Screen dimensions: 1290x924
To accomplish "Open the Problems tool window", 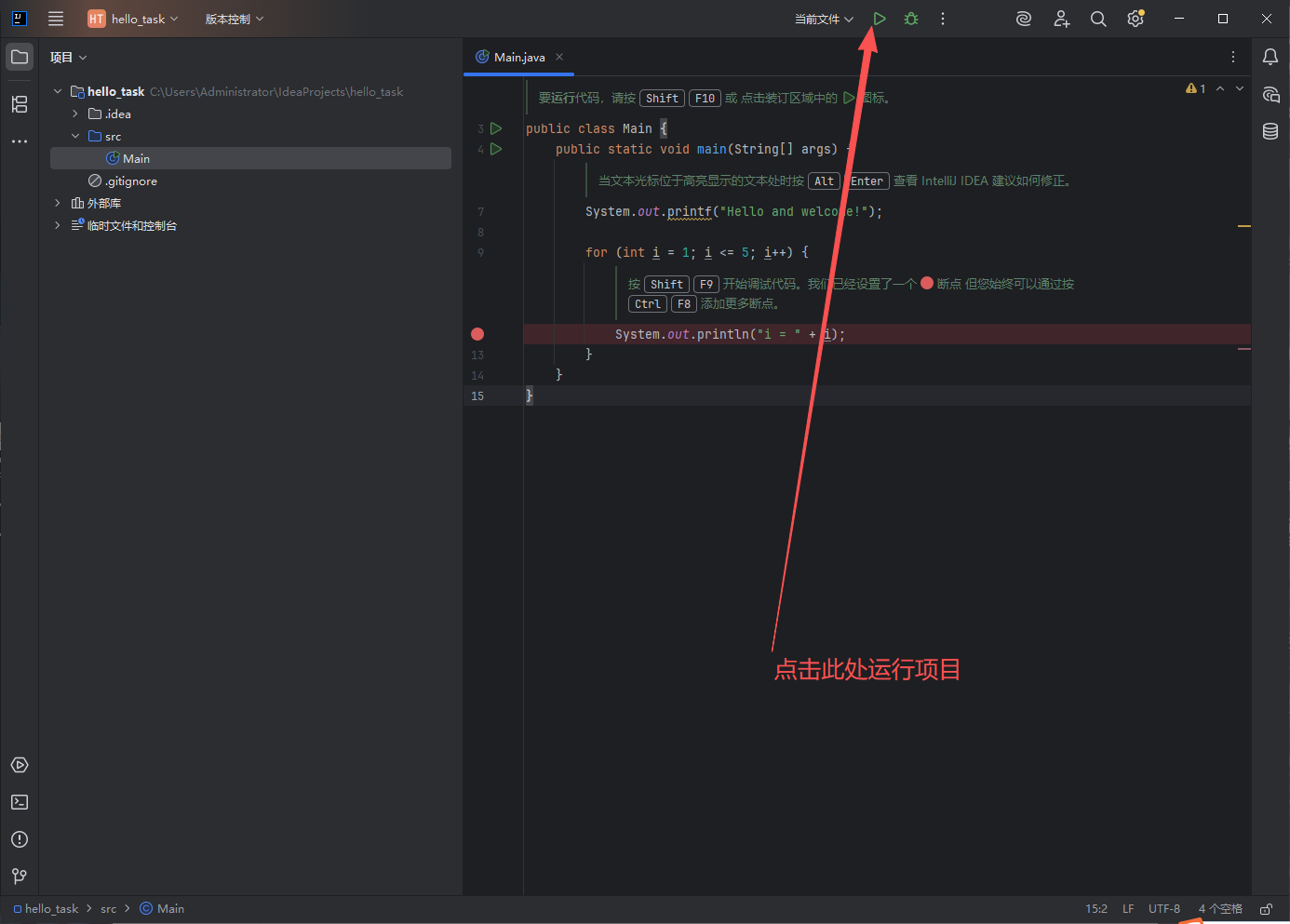I will pos(20,839).
